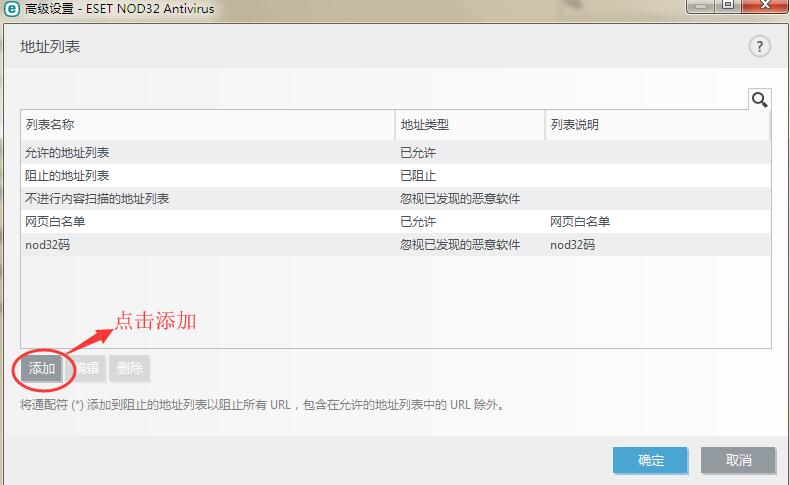Maximize the ESET window
The image size is (790, 485).
(729, 5)
